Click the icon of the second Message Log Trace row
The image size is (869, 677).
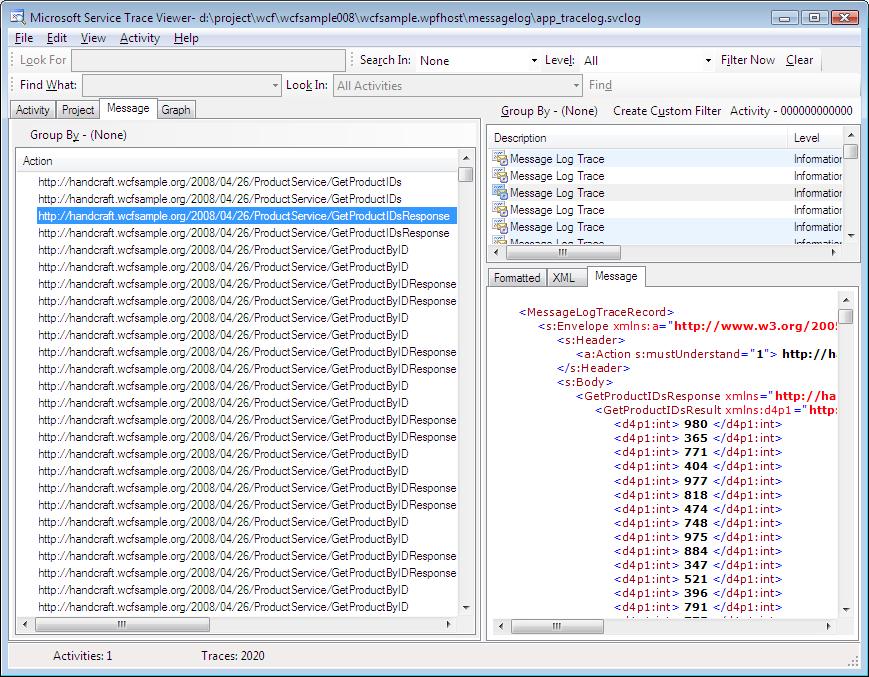coord(500,176)
